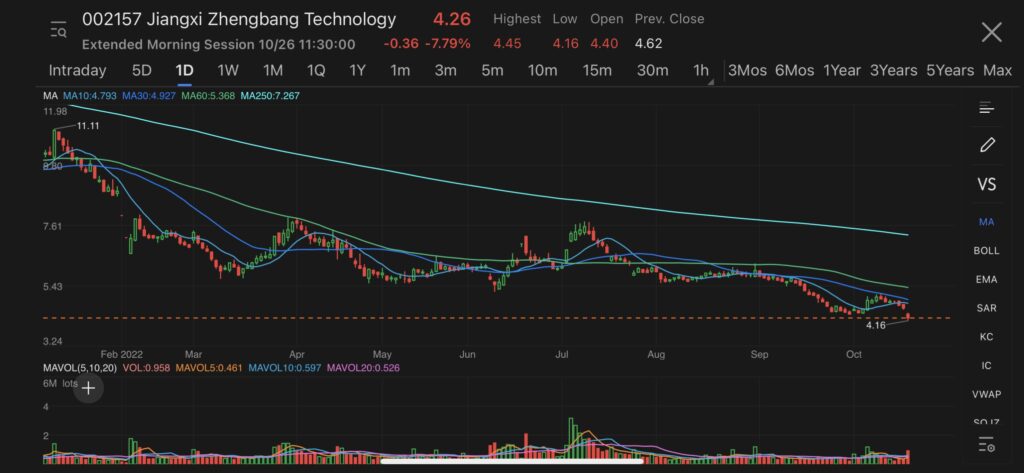The width and height of the screenshot is (1024, 473).
Task: Open the chart list panel icon
Action: coord(986,108)
